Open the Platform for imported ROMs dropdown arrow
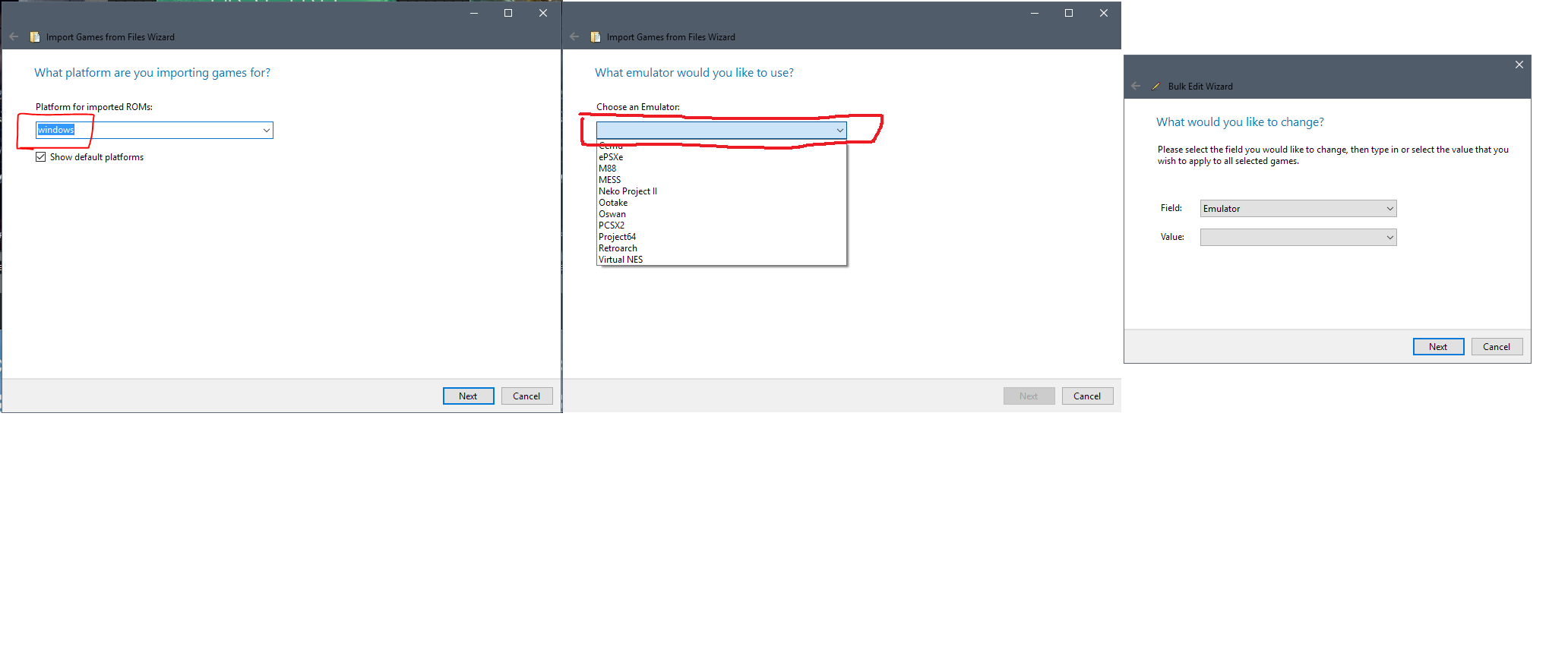The image size is (1568, 656). pyautogui.click(x=266, y=130)
